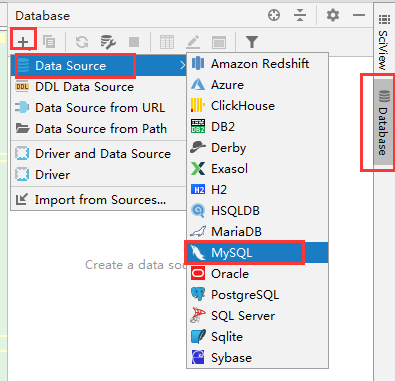This screenshot has height=381, width=395.
Task: Open the gear settings for the Database panel
Action: (x=333, y=15)
